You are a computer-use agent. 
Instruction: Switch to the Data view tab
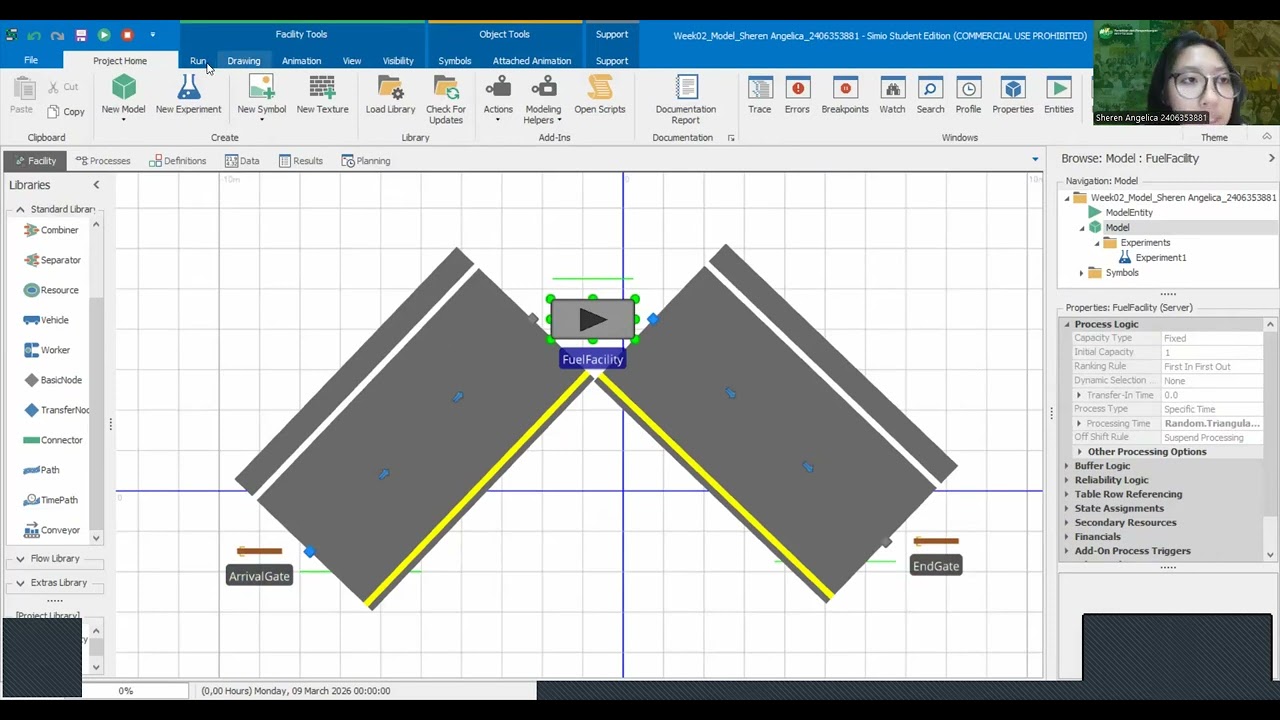[243, 161]
